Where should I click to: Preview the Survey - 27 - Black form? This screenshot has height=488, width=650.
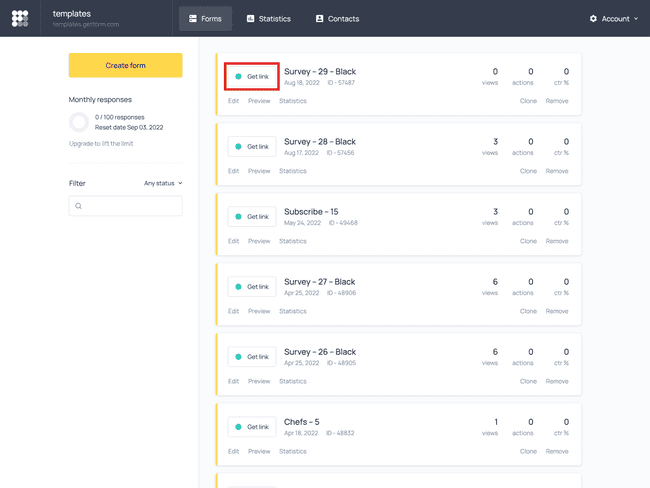[x=259, y=311]
